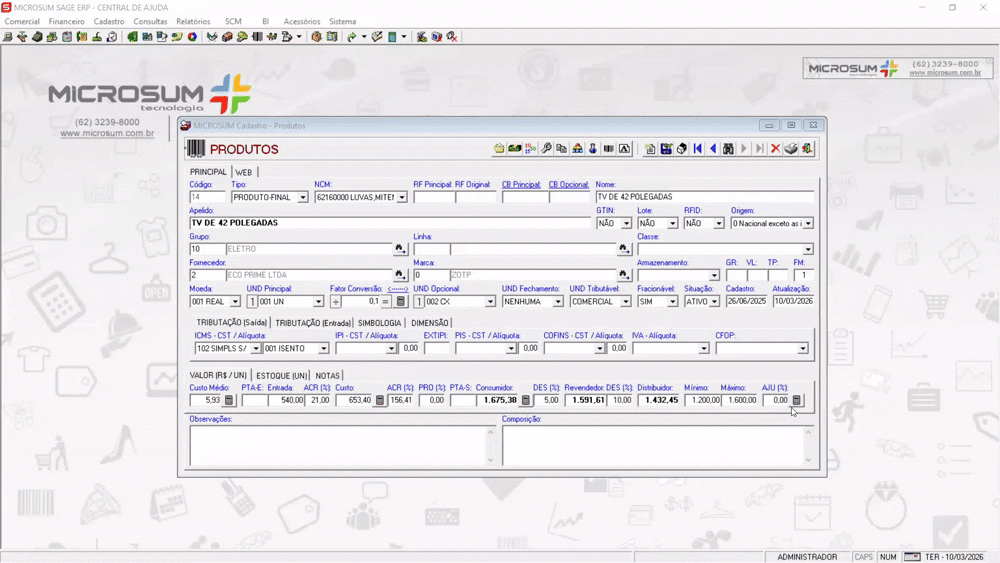The height and width of the screenshot is (563, 1000).
Task: Switch to the TRIBUTAÇÃO (Entrada) tab
Action: click(313, 323)
